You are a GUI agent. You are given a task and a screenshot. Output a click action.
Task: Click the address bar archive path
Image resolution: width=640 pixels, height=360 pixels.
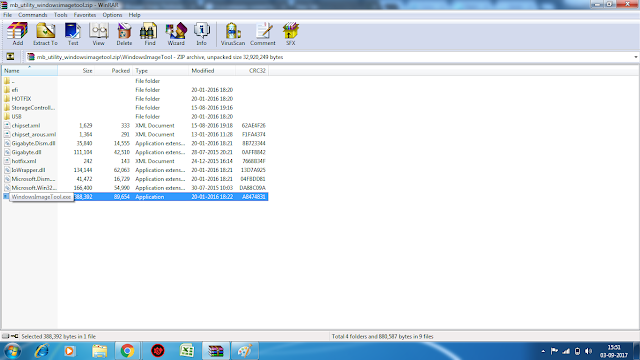[x=160, y=57]
